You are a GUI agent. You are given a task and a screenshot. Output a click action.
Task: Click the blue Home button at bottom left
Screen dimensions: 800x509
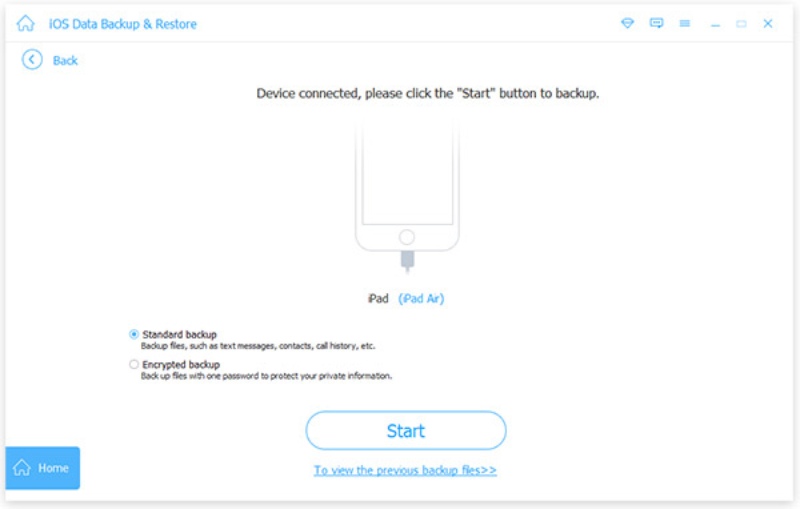click(x=43, y=468)
